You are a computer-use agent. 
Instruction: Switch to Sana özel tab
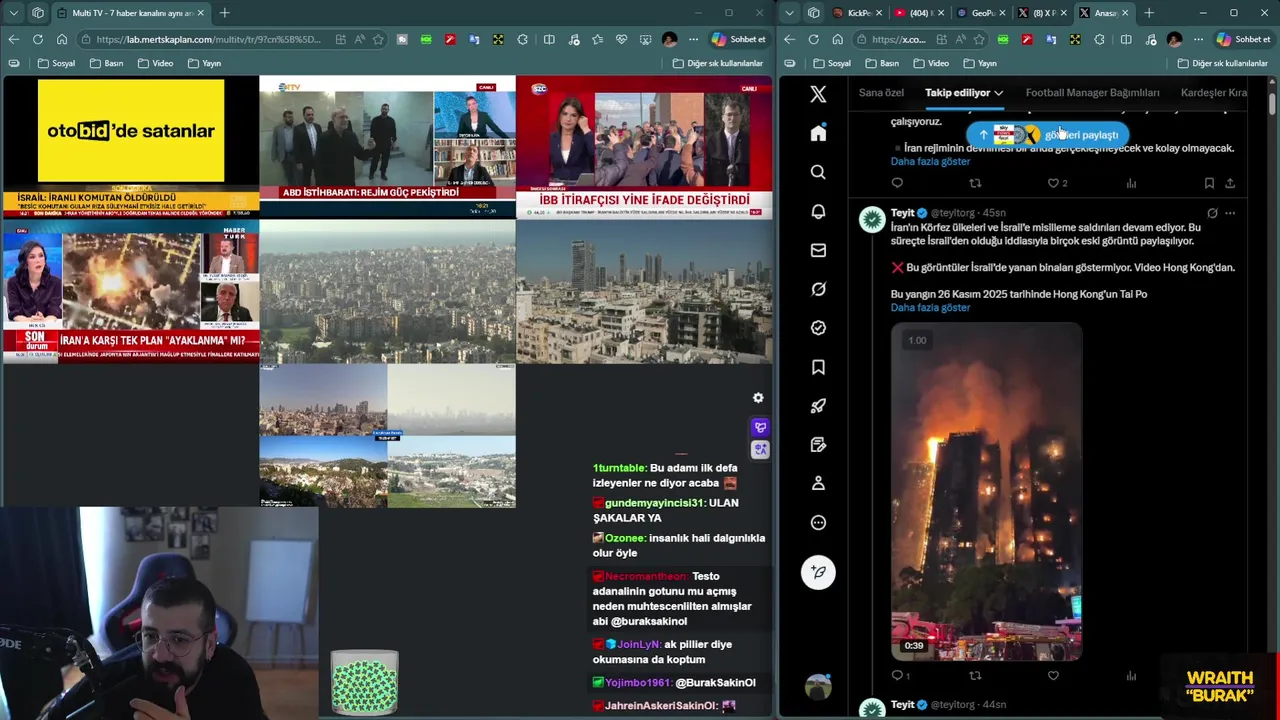pyautogui.click(x=881, y=93)
